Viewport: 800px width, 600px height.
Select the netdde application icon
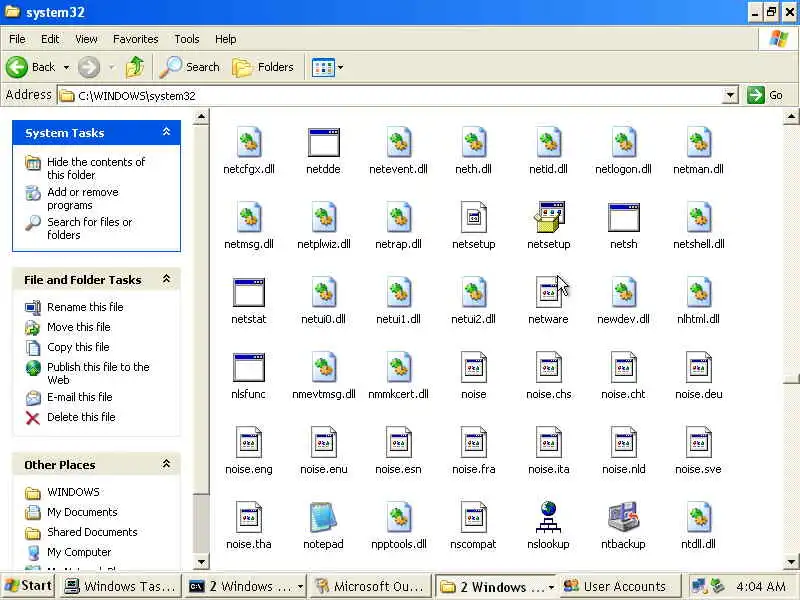pyautogui.click(x=323, y=142)
